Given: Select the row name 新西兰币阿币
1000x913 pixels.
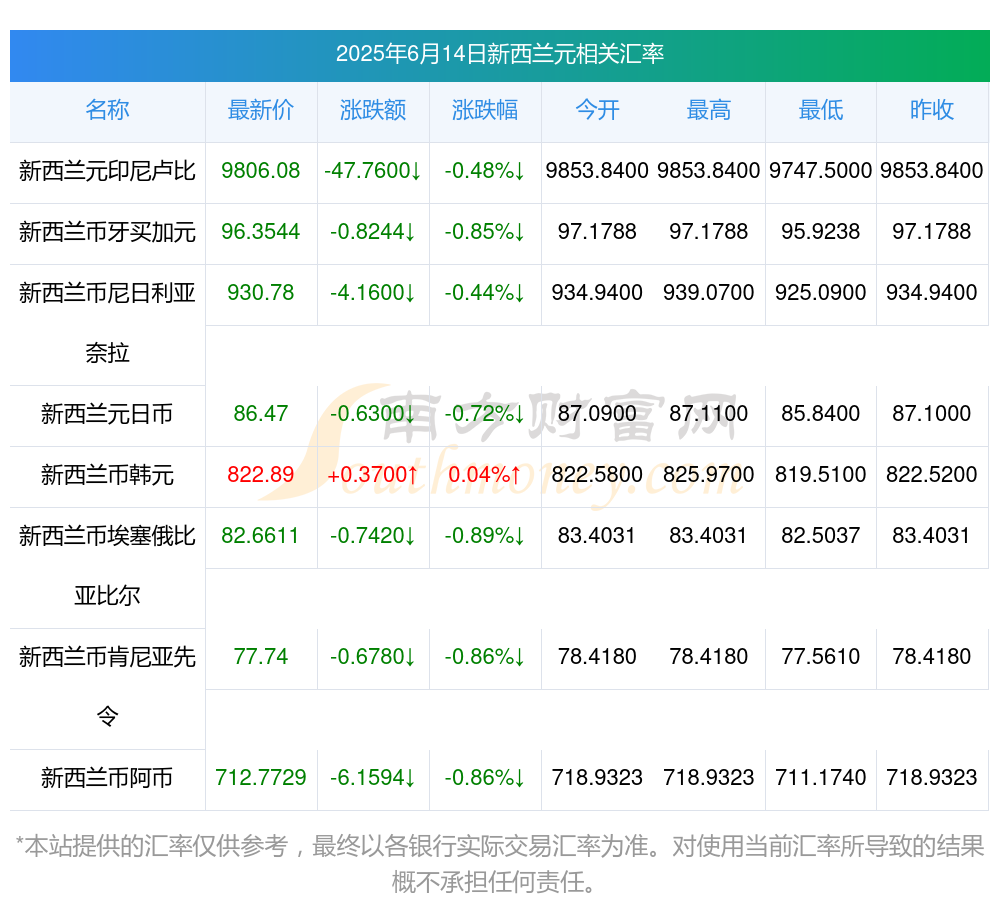Looking at the screenshot, I should click(107, 778).
